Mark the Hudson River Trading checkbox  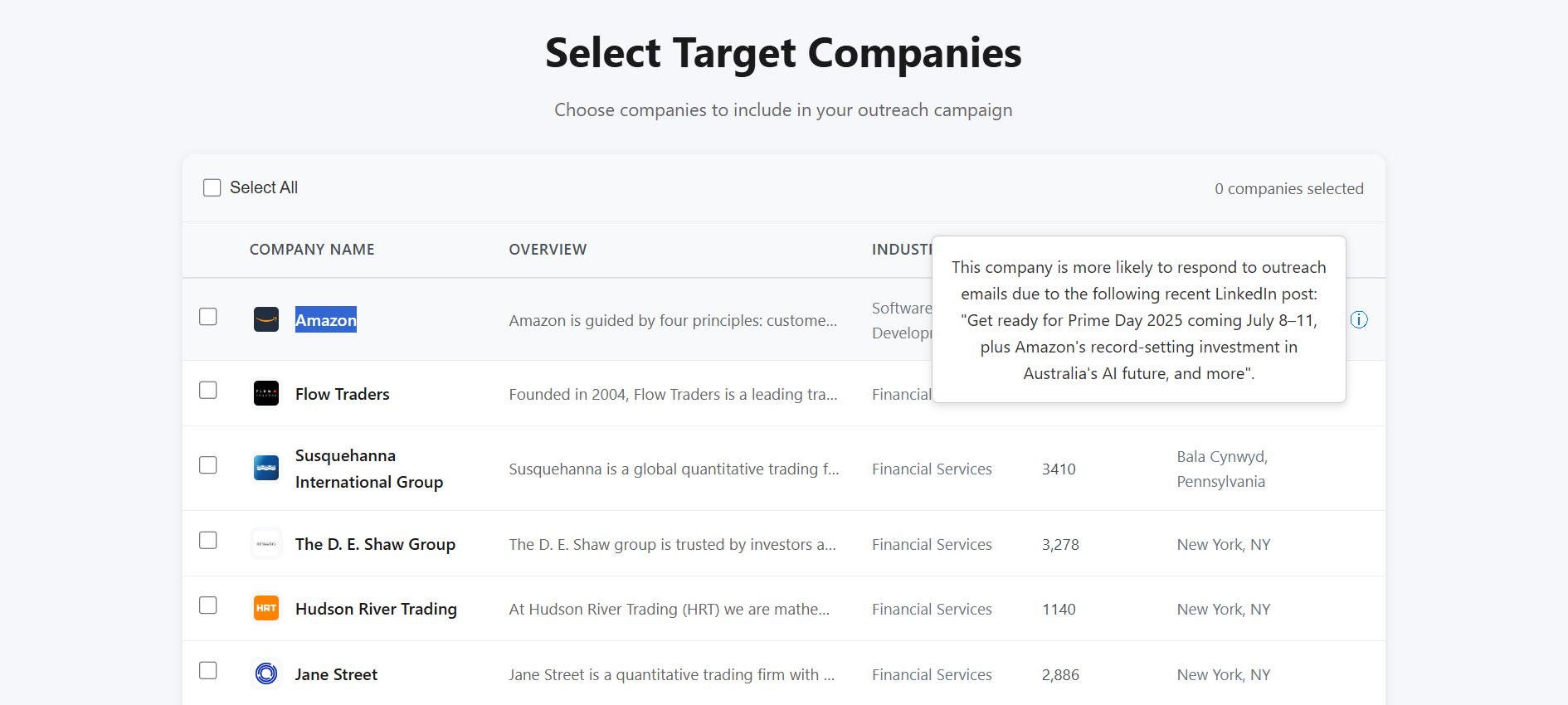208,605
